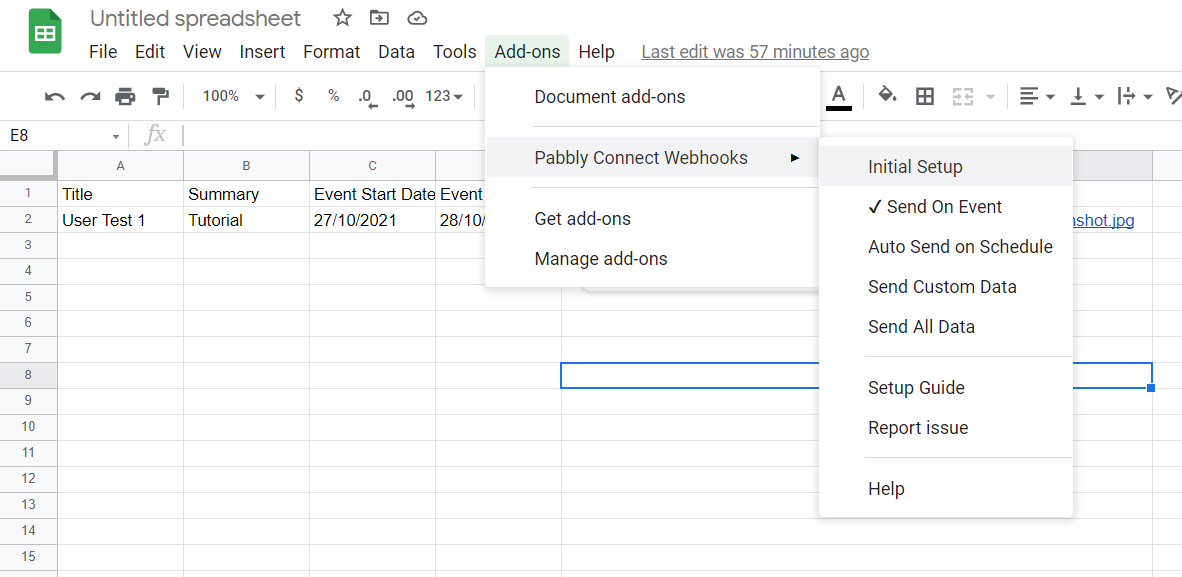Image resolution: width=1182 pixels, height=577 pixels.
Task: Select column C header
Action: pos(372,165)
